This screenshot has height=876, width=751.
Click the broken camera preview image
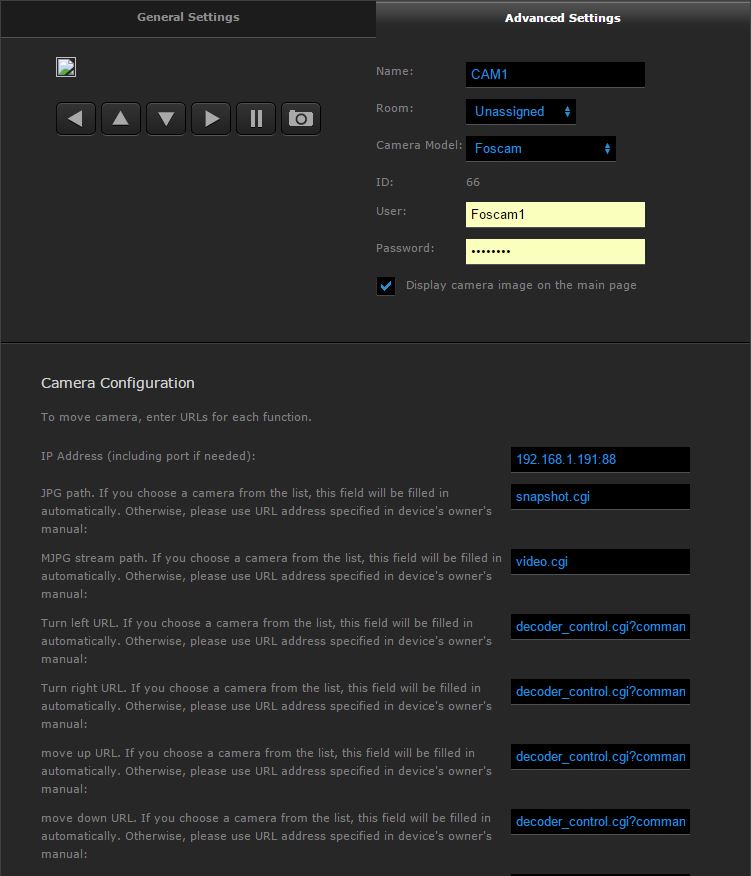(x=66, y=68)
